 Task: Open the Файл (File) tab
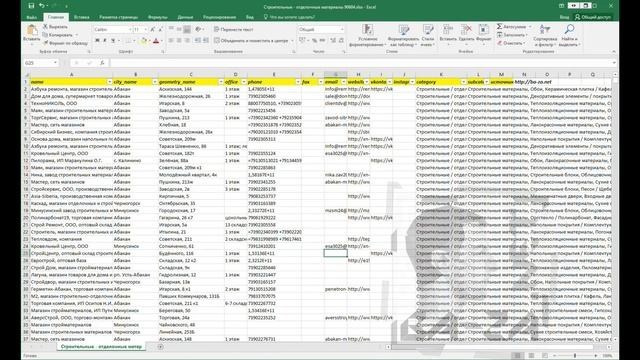click(31, 17)
